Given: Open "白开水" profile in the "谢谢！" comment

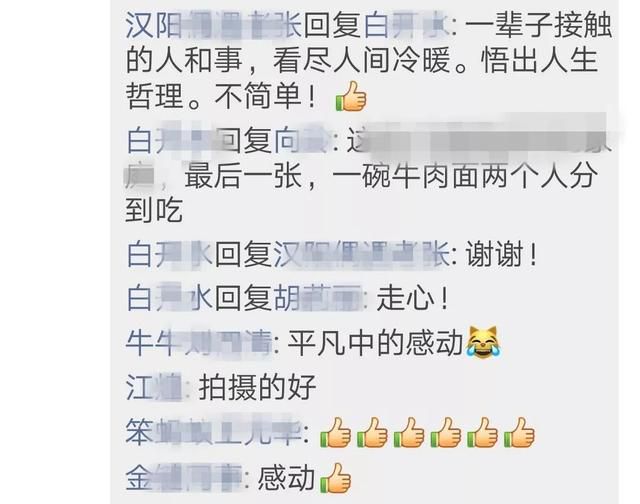Looking at the screenshot, I should [169, 255].
